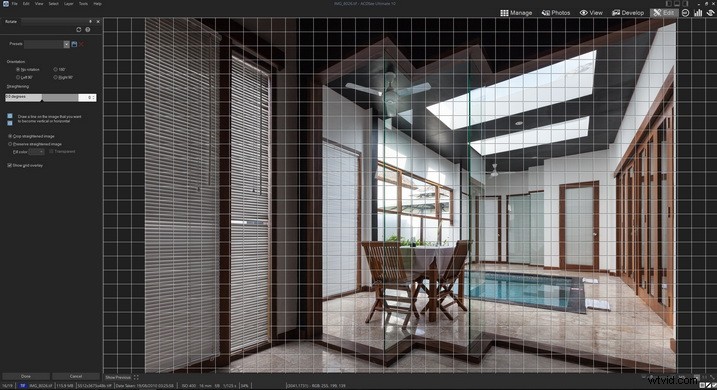Screen dimensions: 717x390
Task: Delete the preset with red X
Action: tap(81, 44)
